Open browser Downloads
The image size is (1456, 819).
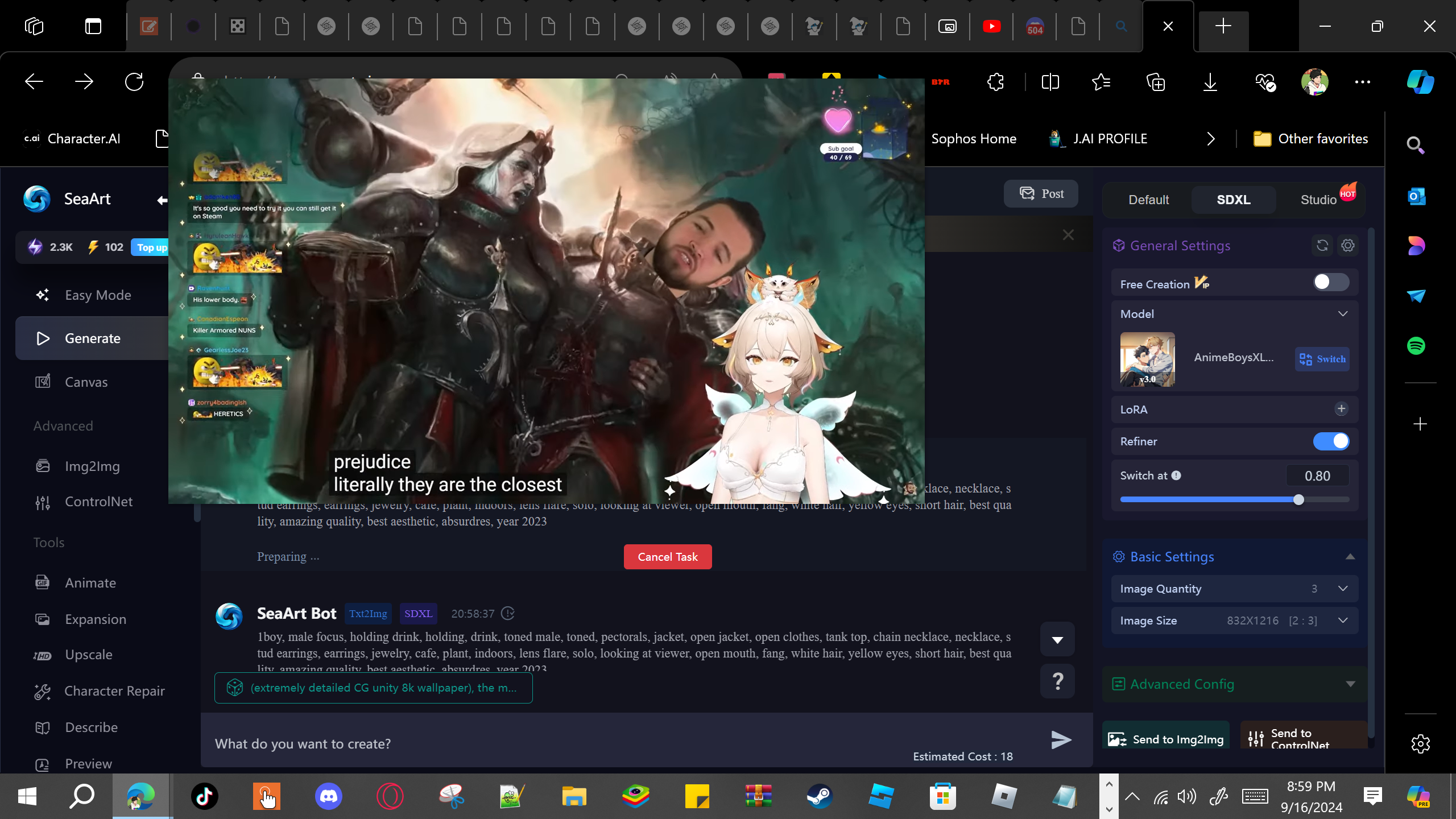click(1210, 82)
